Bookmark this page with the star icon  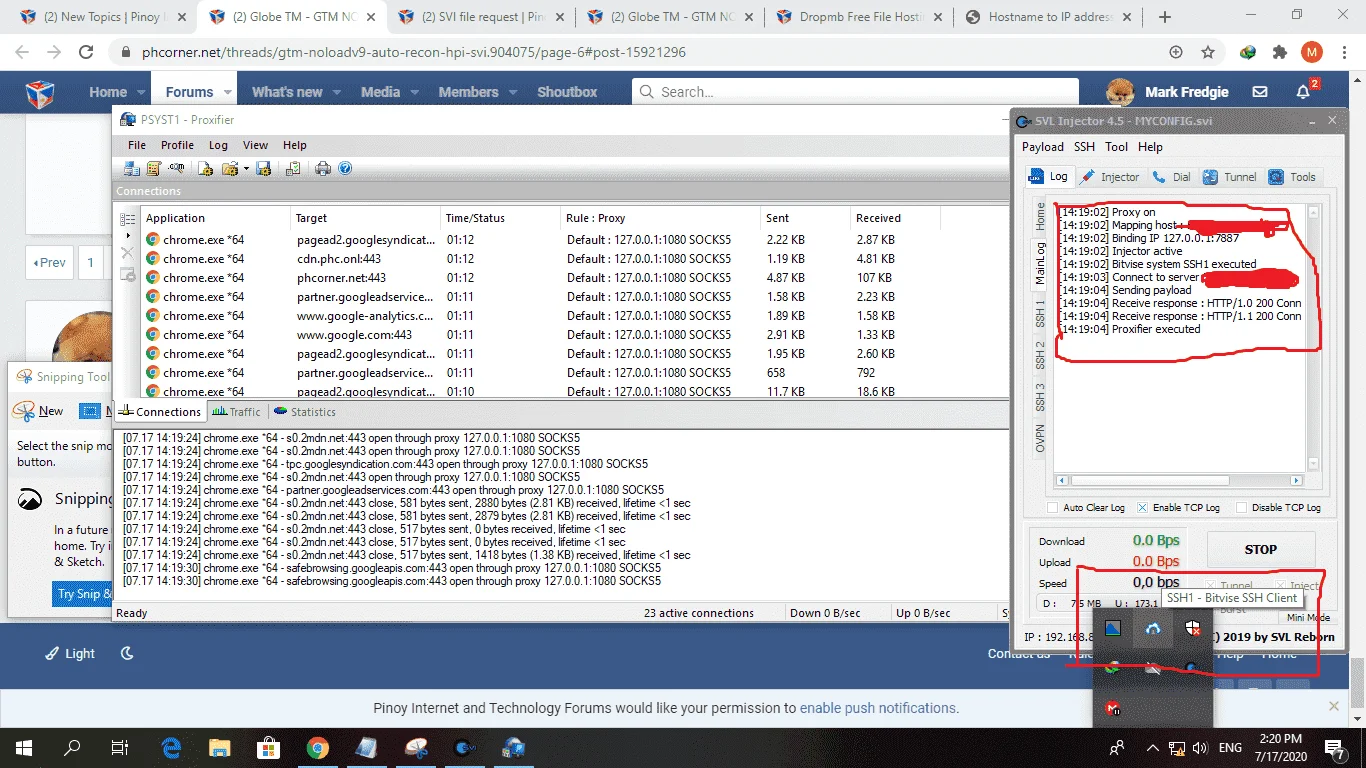point(1208,52)
